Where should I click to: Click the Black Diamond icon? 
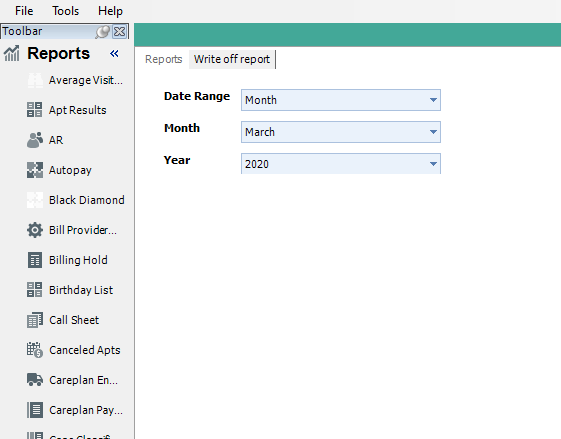tap(35, 200)
